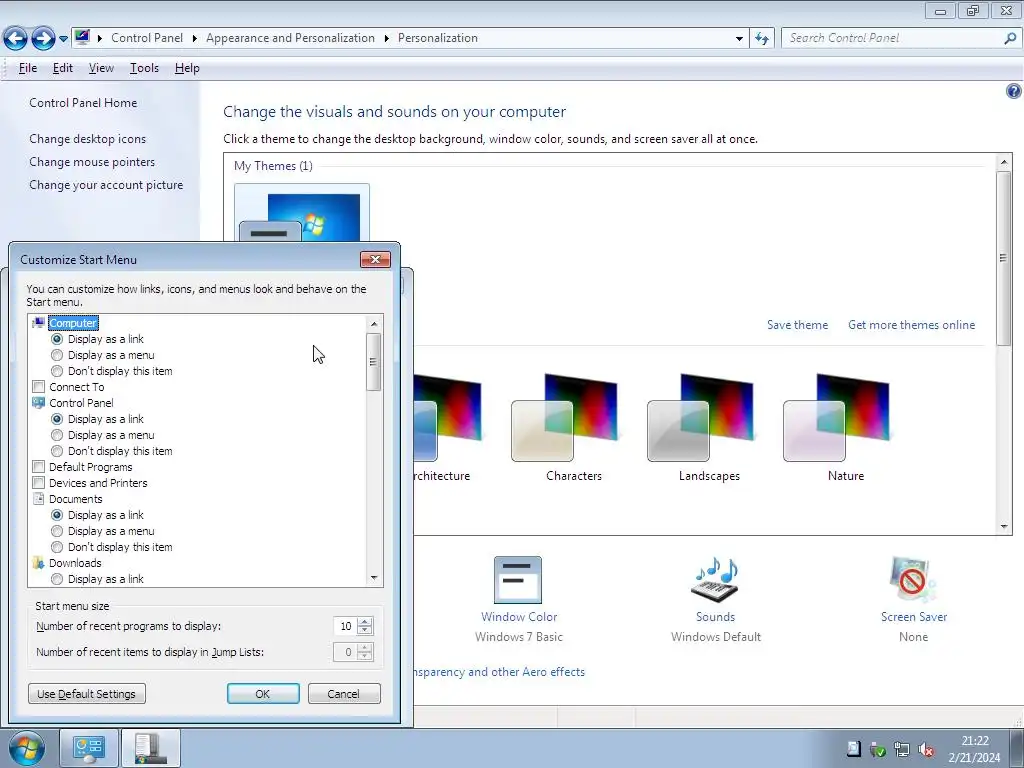Viewport: 1024px width, 768px height.
Task: Click the Cancel button
Action: click(344, 694)
